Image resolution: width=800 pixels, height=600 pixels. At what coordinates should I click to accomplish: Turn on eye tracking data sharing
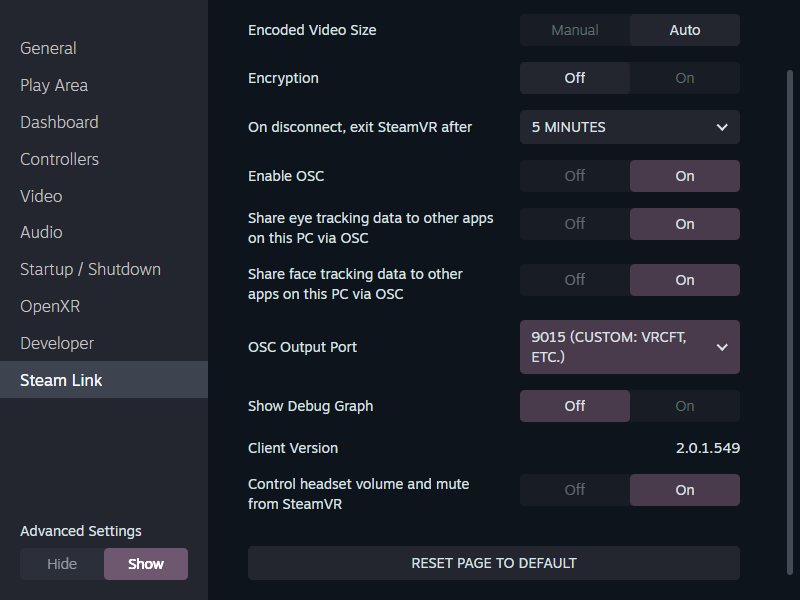[x=685, y=224]
